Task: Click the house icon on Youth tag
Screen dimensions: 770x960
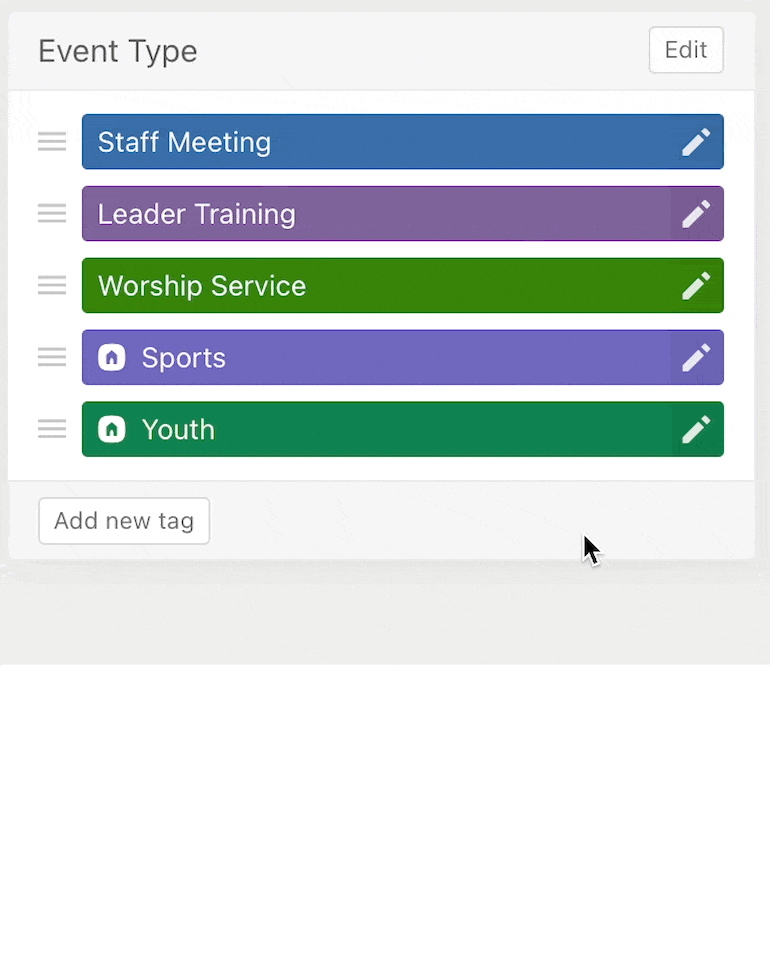Action: (112, 430)
